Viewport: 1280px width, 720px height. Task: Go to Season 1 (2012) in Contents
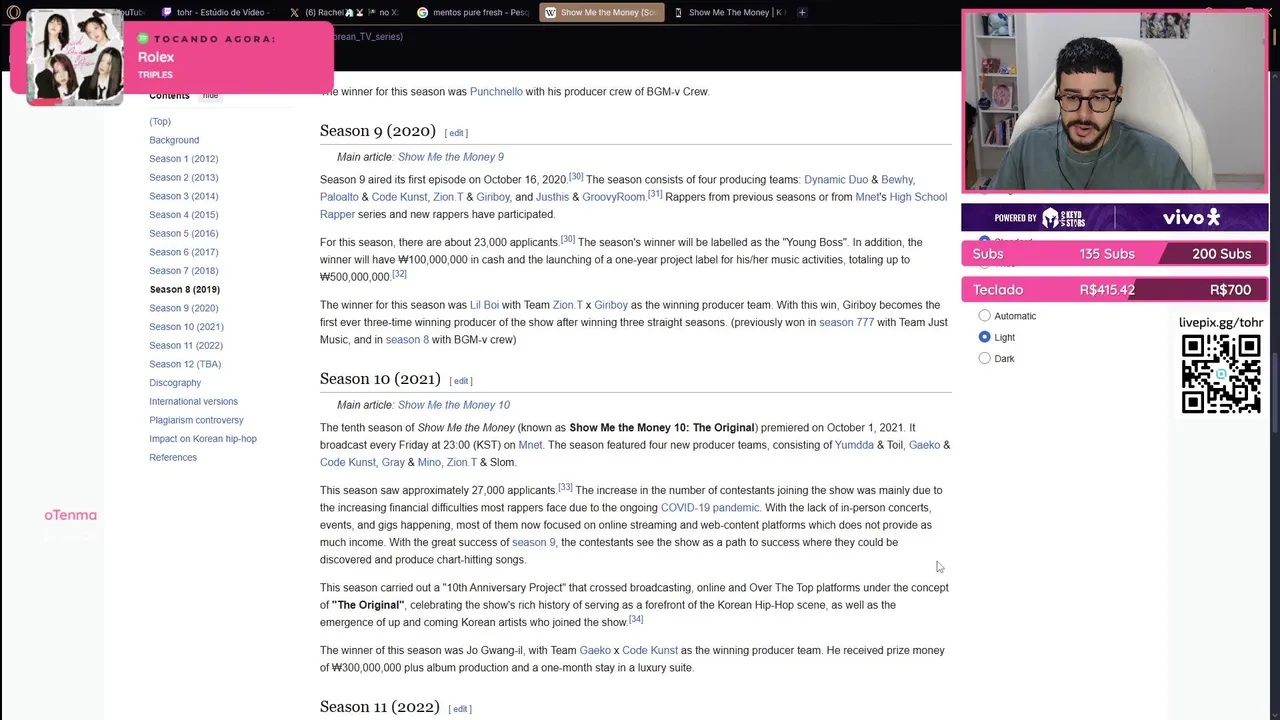(x=183, y=159)
